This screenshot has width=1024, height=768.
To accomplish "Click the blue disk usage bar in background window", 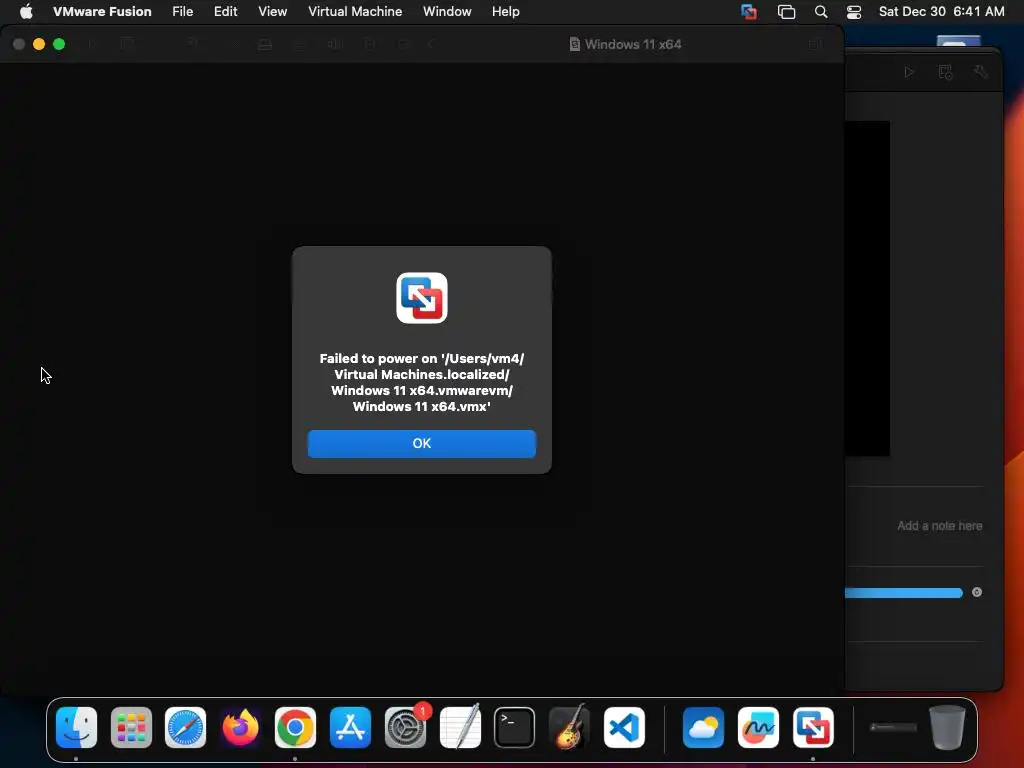I will 904,592.
